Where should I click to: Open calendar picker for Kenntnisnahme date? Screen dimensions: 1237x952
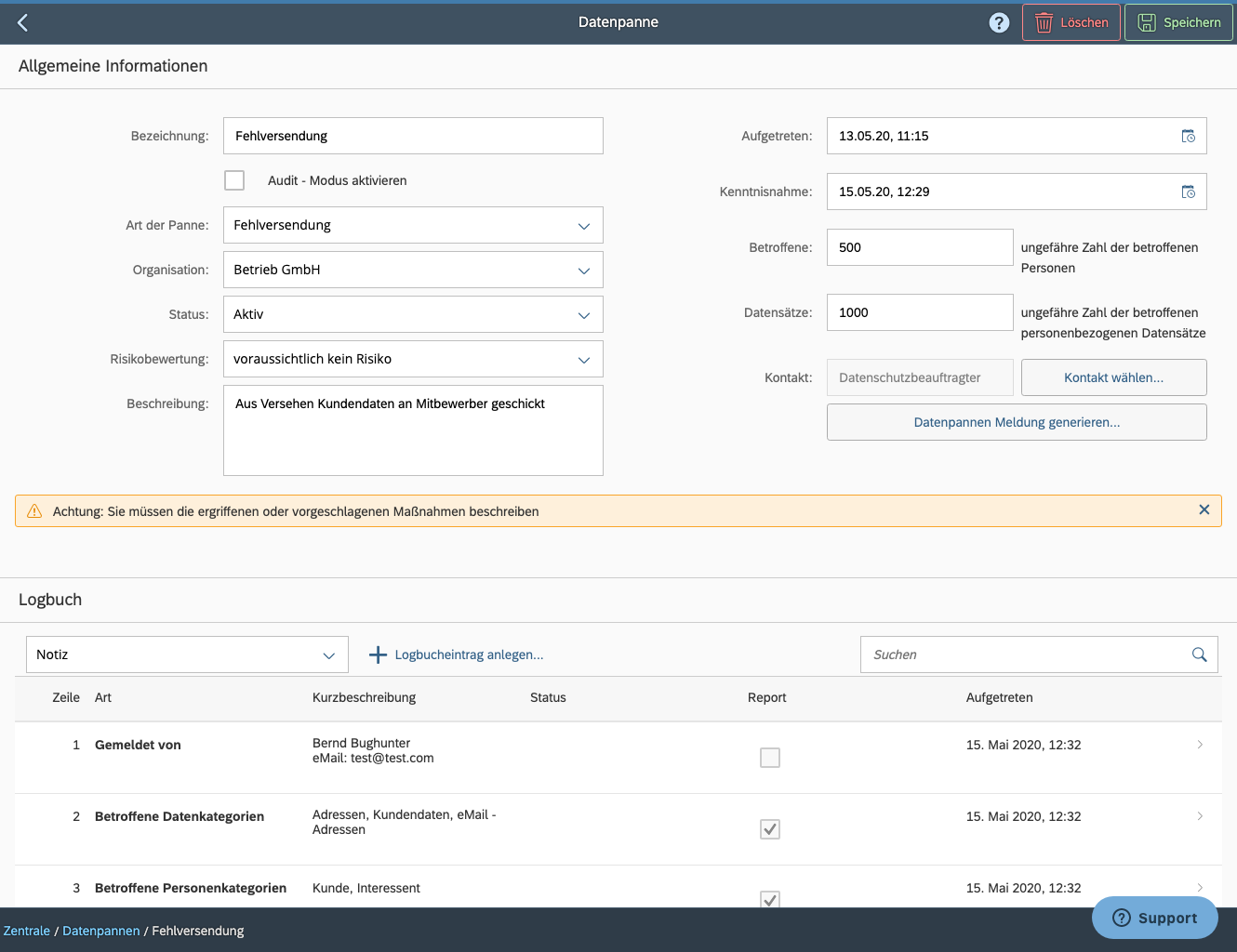[1188, 192]
